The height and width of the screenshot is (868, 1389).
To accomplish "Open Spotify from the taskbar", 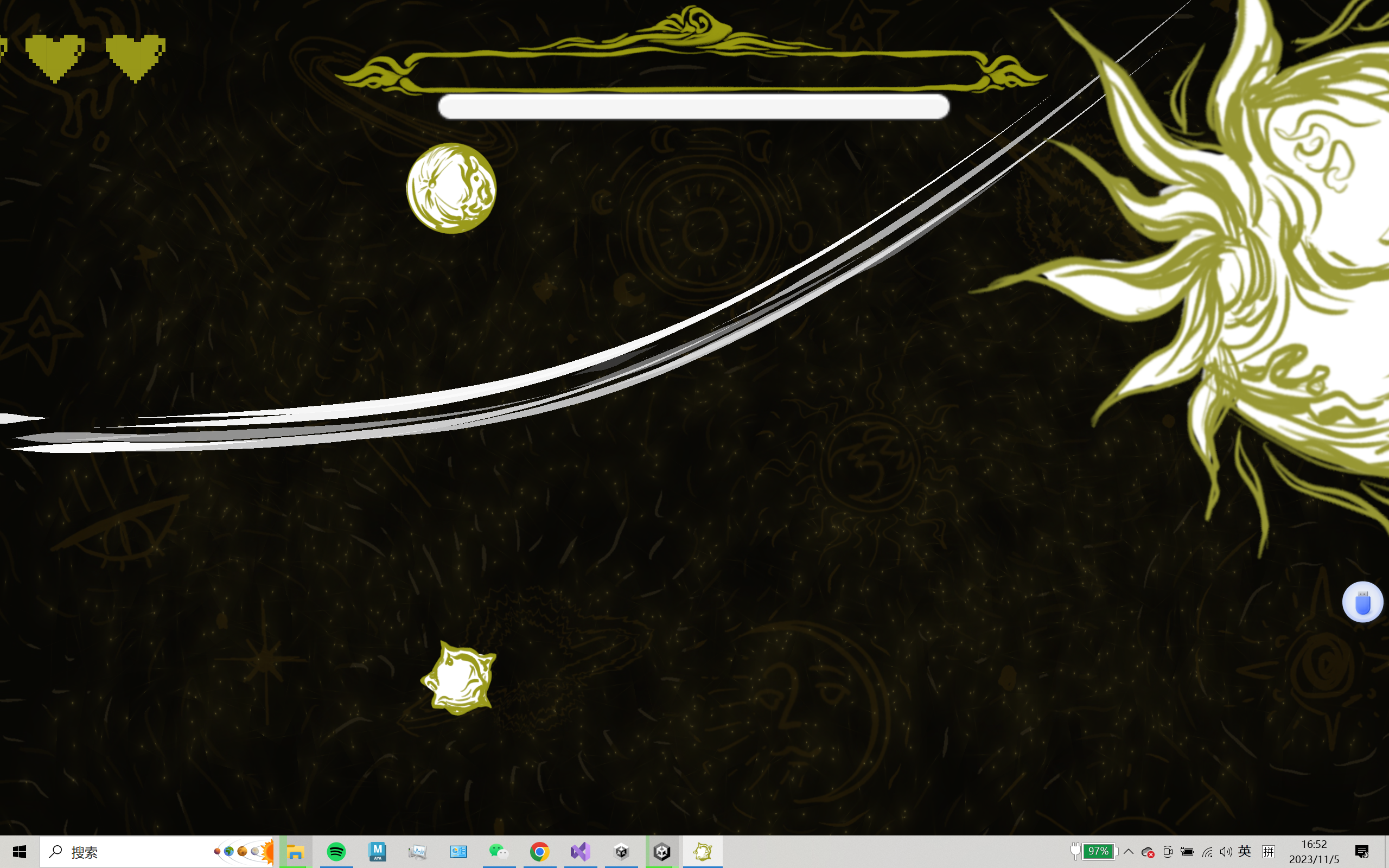I will click(x=336, y=852).
